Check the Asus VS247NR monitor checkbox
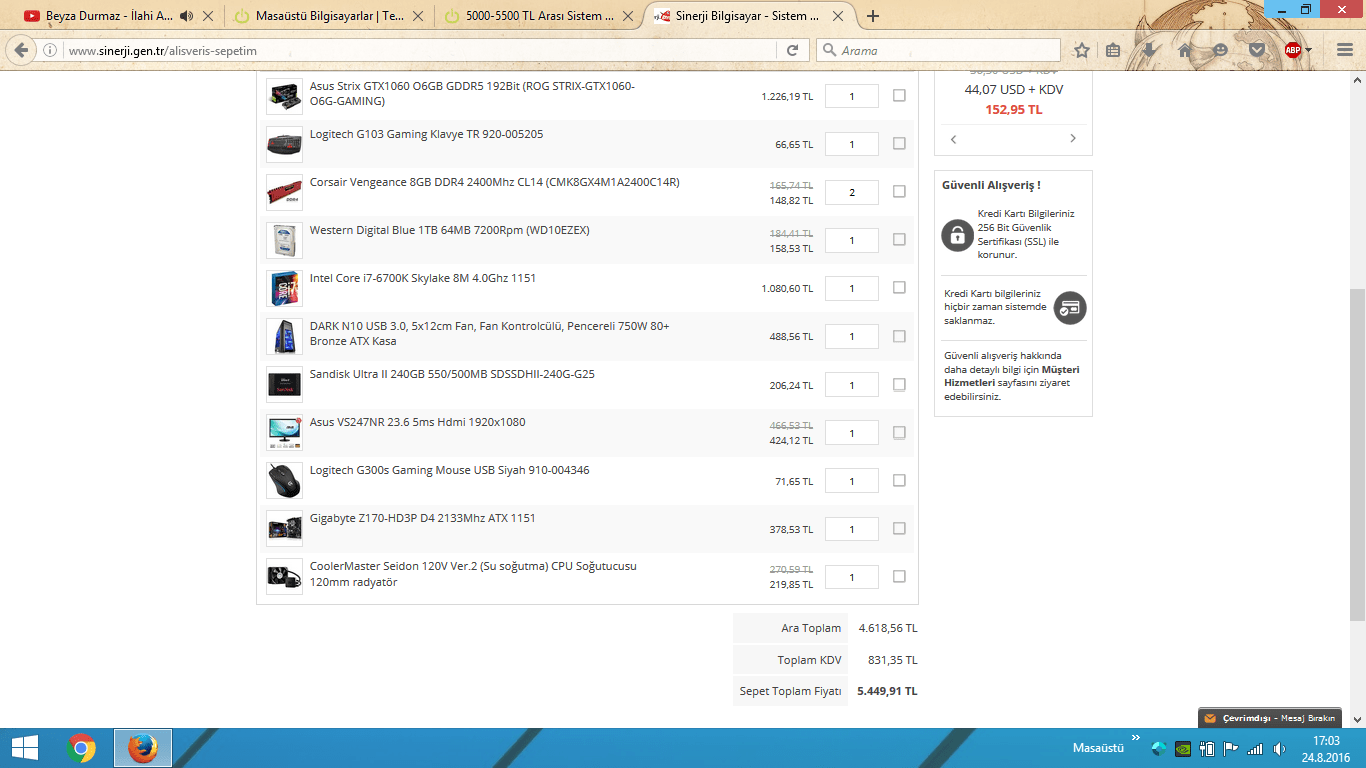This screenshot has height=768, width=1366. 899,432
